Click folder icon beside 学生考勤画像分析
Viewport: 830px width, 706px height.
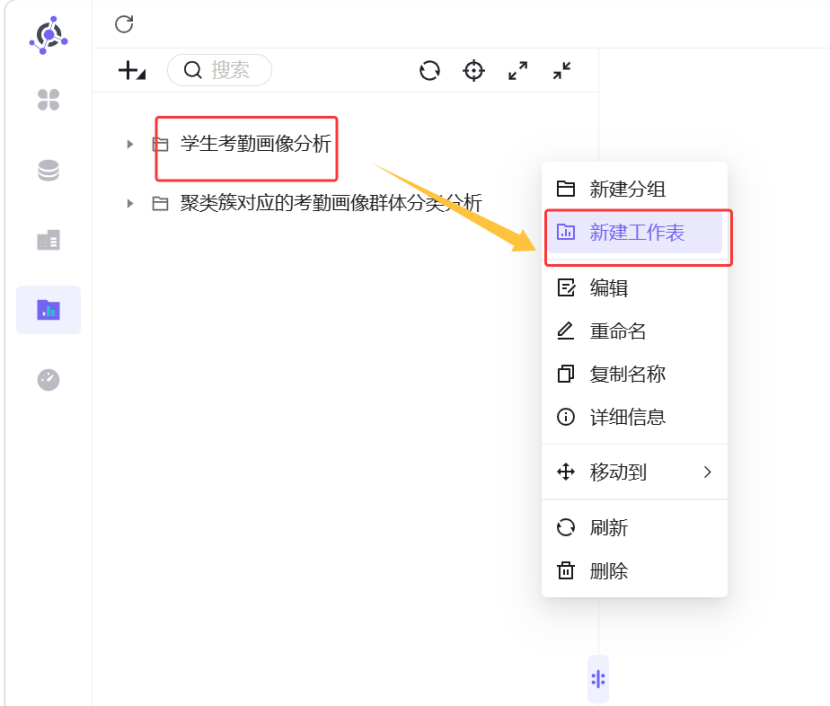(160, 144)
